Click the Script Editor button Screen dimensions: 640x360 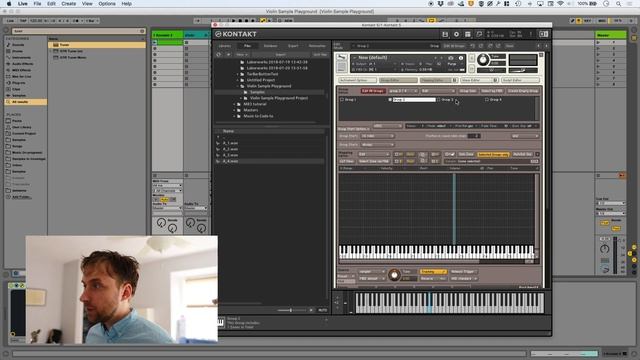coord(520,80)
